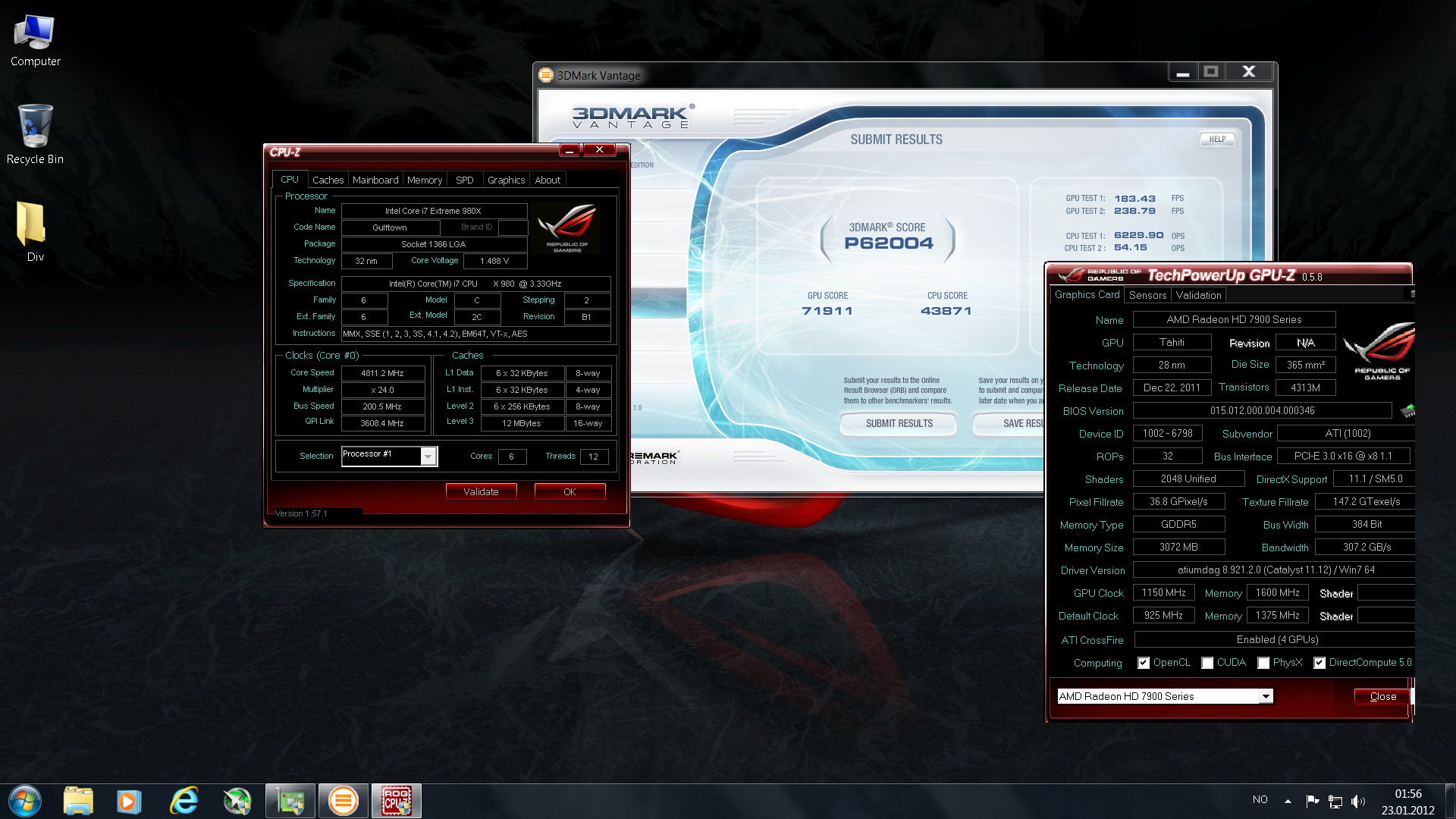The width and height of the screenshot is (1456, 819).
Task: Click the Core Voltage value 1.488 V
Action: tap(494, 261)
